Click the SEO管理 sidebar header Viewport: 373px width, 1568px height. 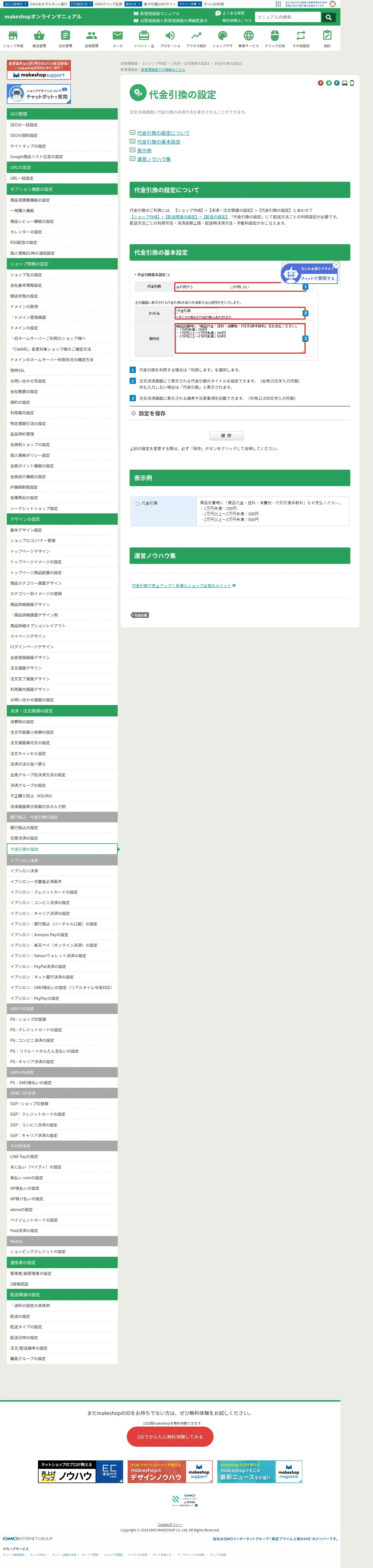click(62, 114)
